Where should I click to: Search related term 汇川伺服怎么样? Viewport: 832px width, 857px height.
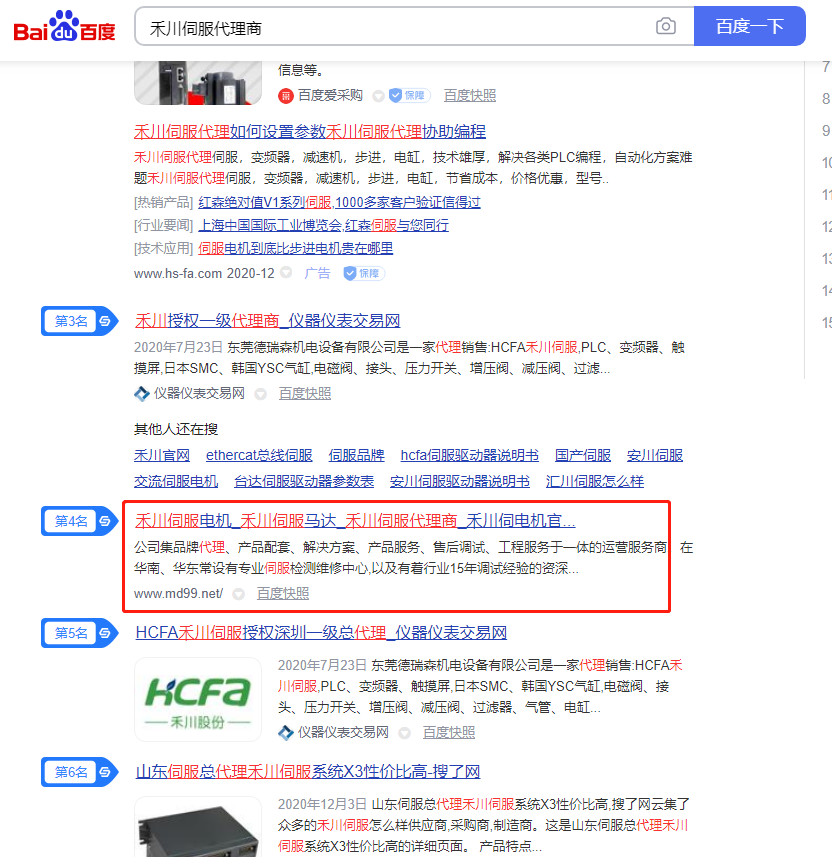point(595,482)
